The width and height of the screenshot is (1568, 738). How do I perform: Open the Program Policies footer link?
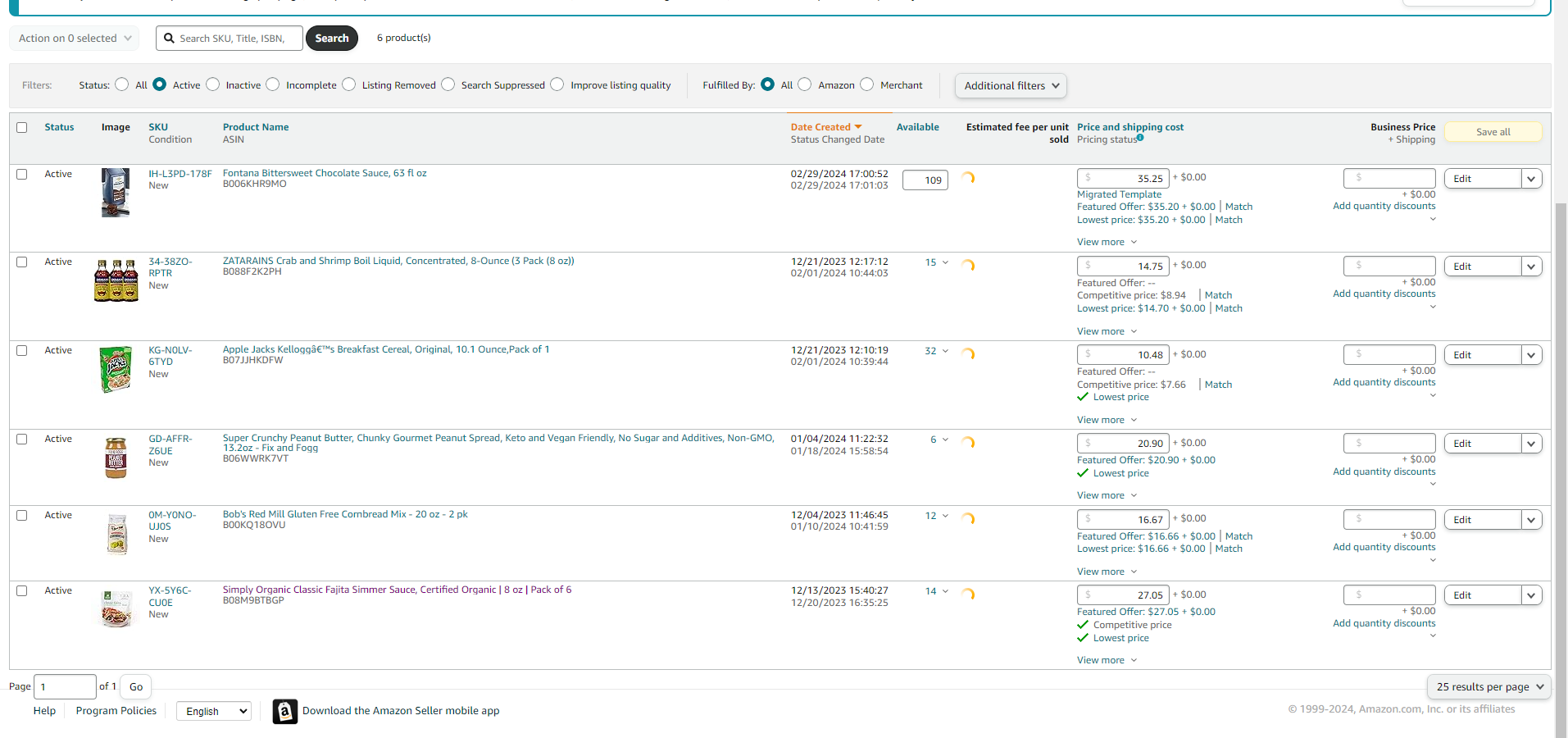(116, 711)
